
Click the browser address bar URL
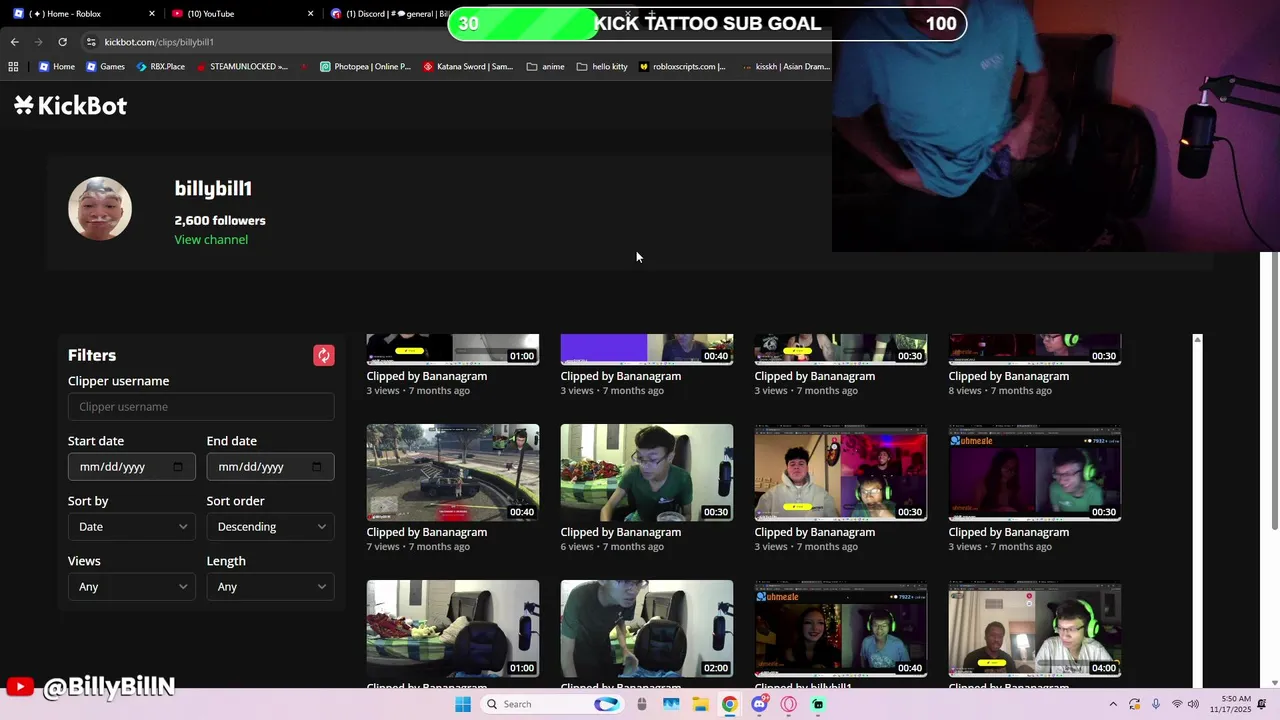(159, 42)
